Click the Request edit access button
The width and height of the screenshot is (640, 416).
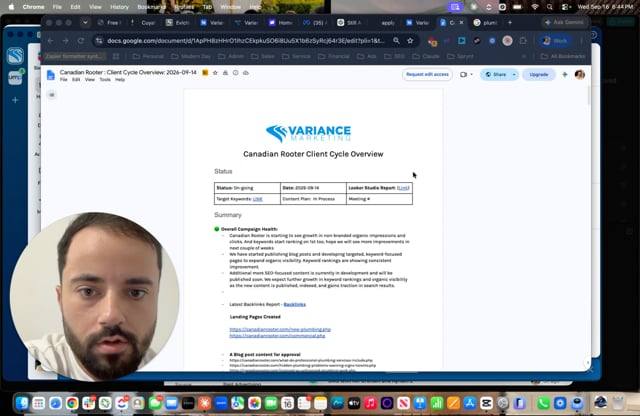click(427, 74)
